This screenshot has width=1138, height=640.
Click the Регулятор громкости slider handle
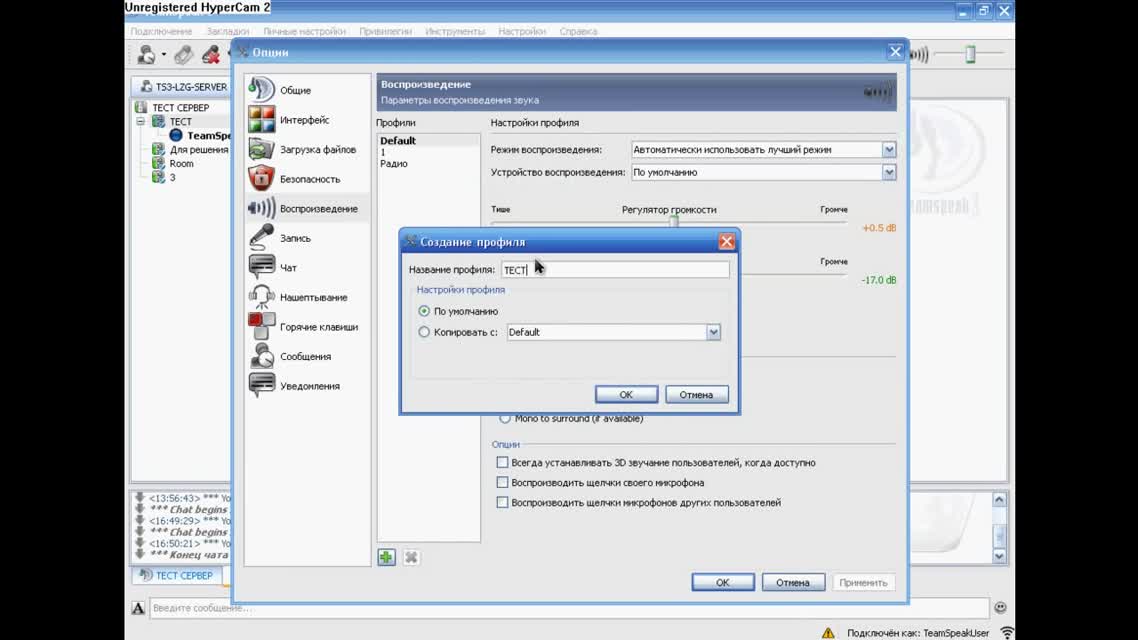[x=674, y=221]
